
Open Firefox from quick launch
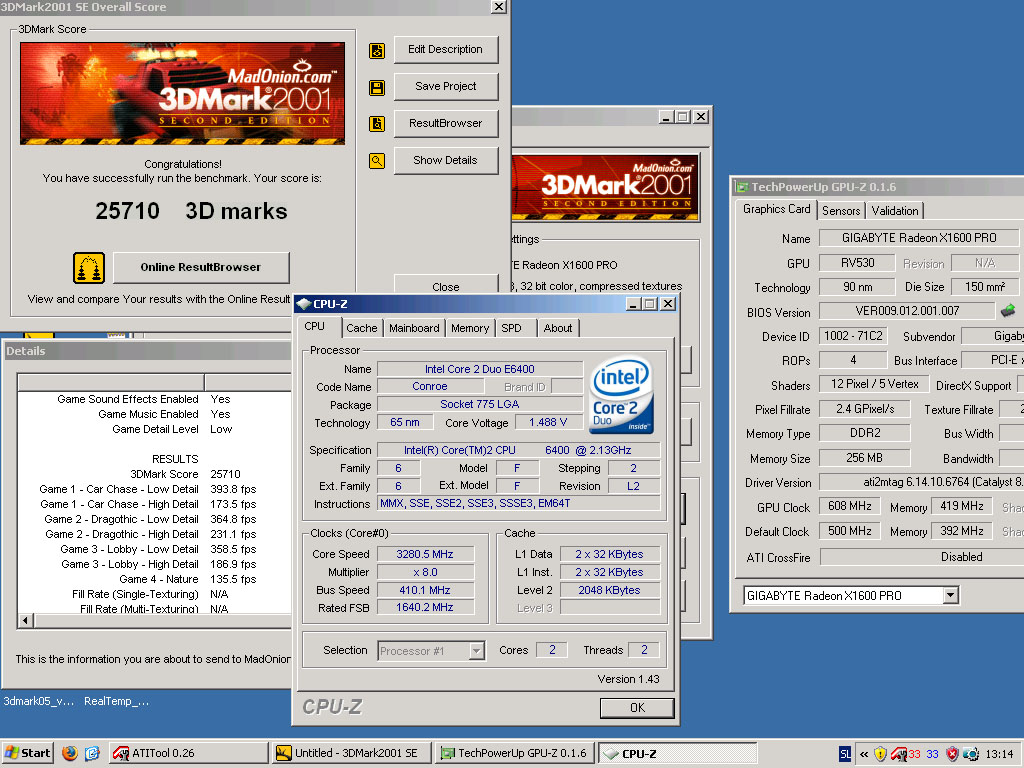[70, 753]
